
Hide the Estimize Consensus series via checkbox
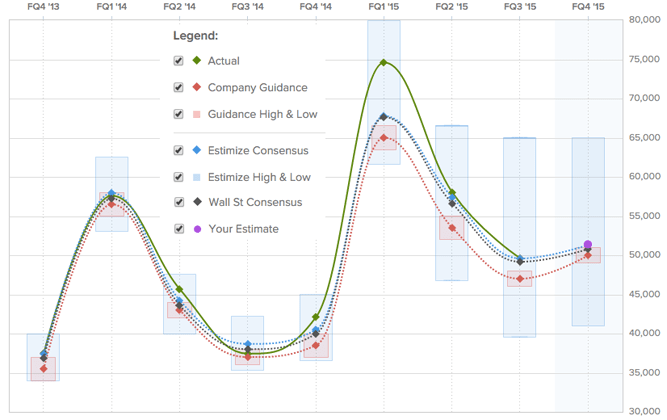click(x=179, y=151)
